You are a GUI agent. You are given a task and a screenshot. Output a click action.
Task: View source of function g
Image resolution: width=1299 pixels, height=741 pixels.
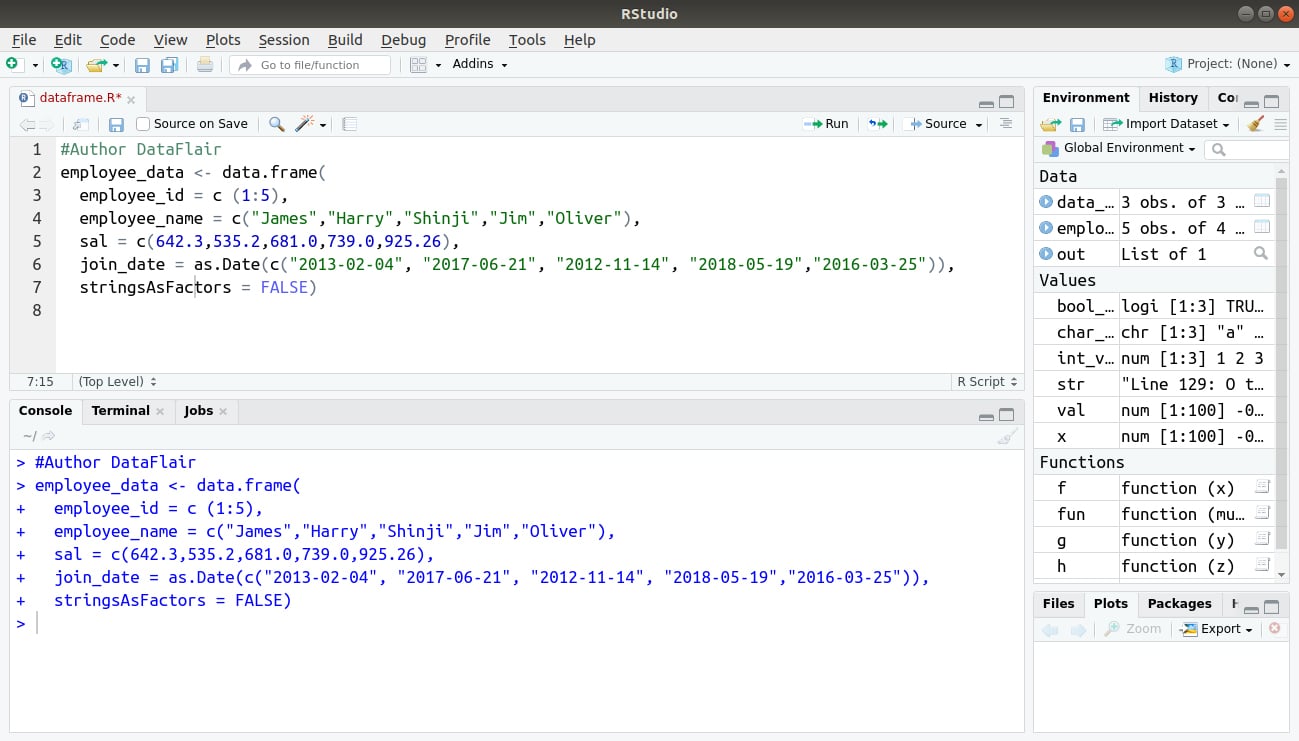1262,539
